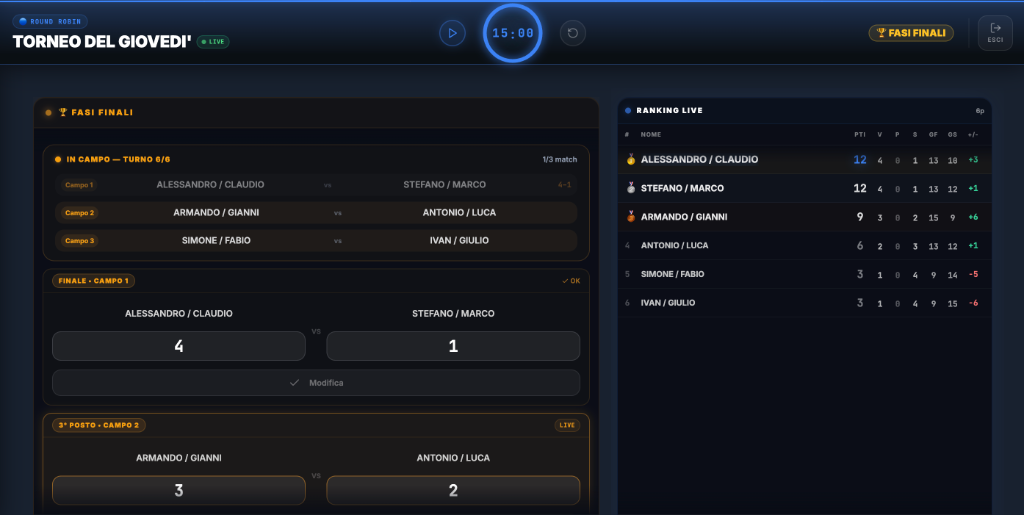1024x515 pixels.
Task: Reset the timer with the circular arrow
Action: [573, 33]
